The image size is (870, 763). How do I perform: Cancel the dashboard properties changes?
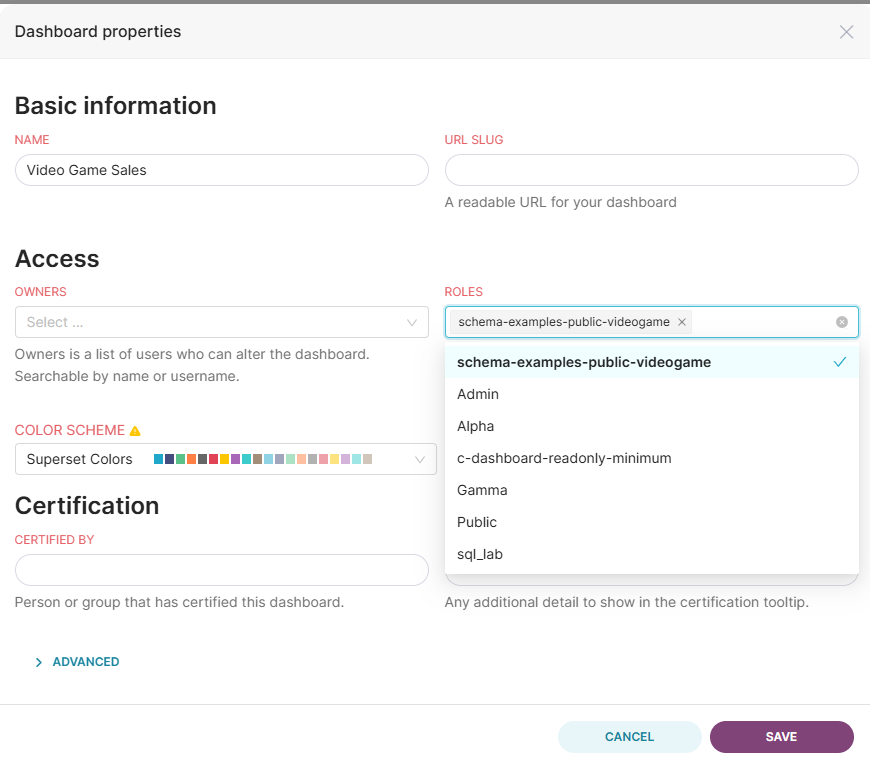(630, 737)
